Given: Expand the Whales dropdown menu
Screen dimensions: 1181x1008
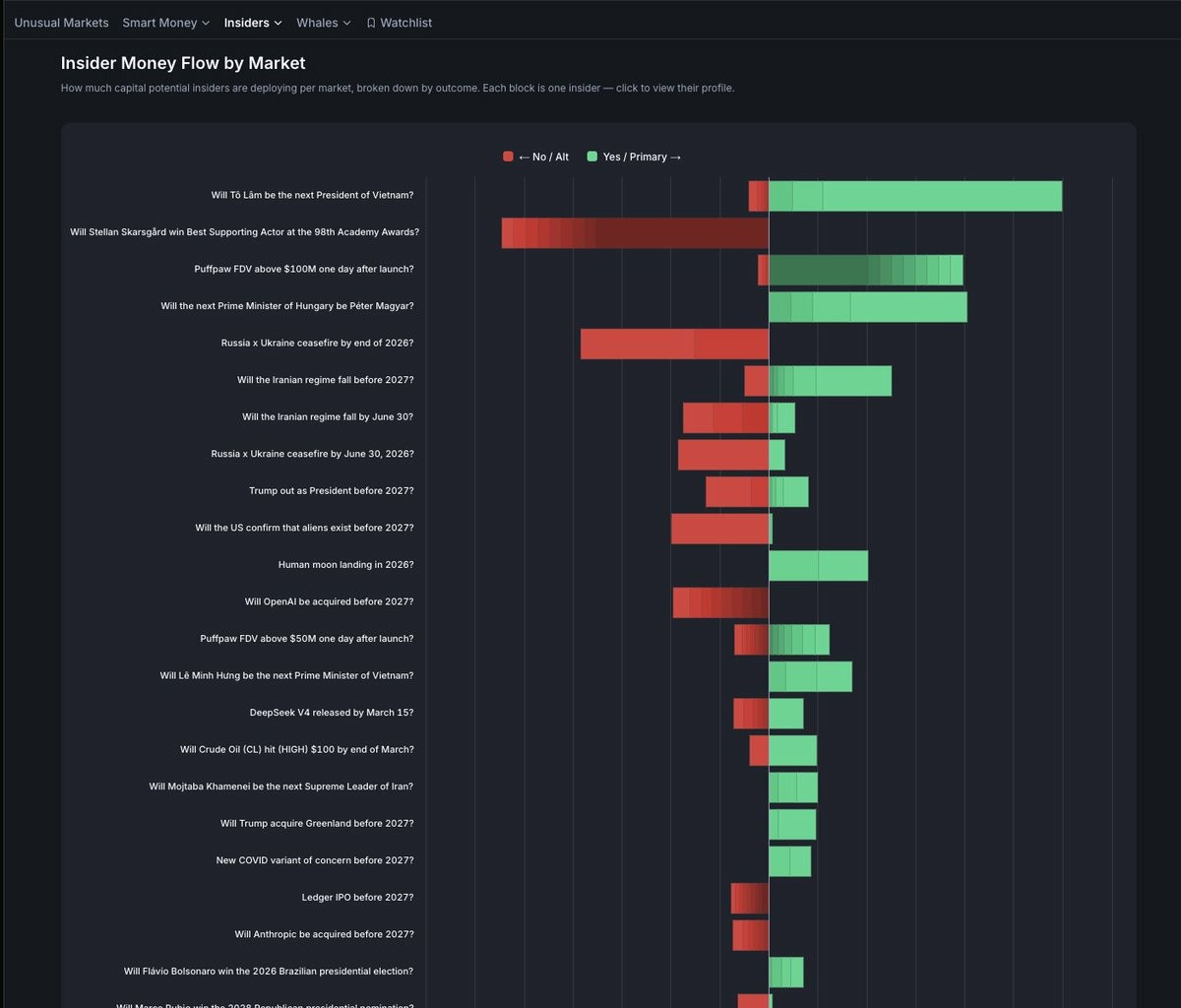Looking at the screenshot, I should point(323,23).
